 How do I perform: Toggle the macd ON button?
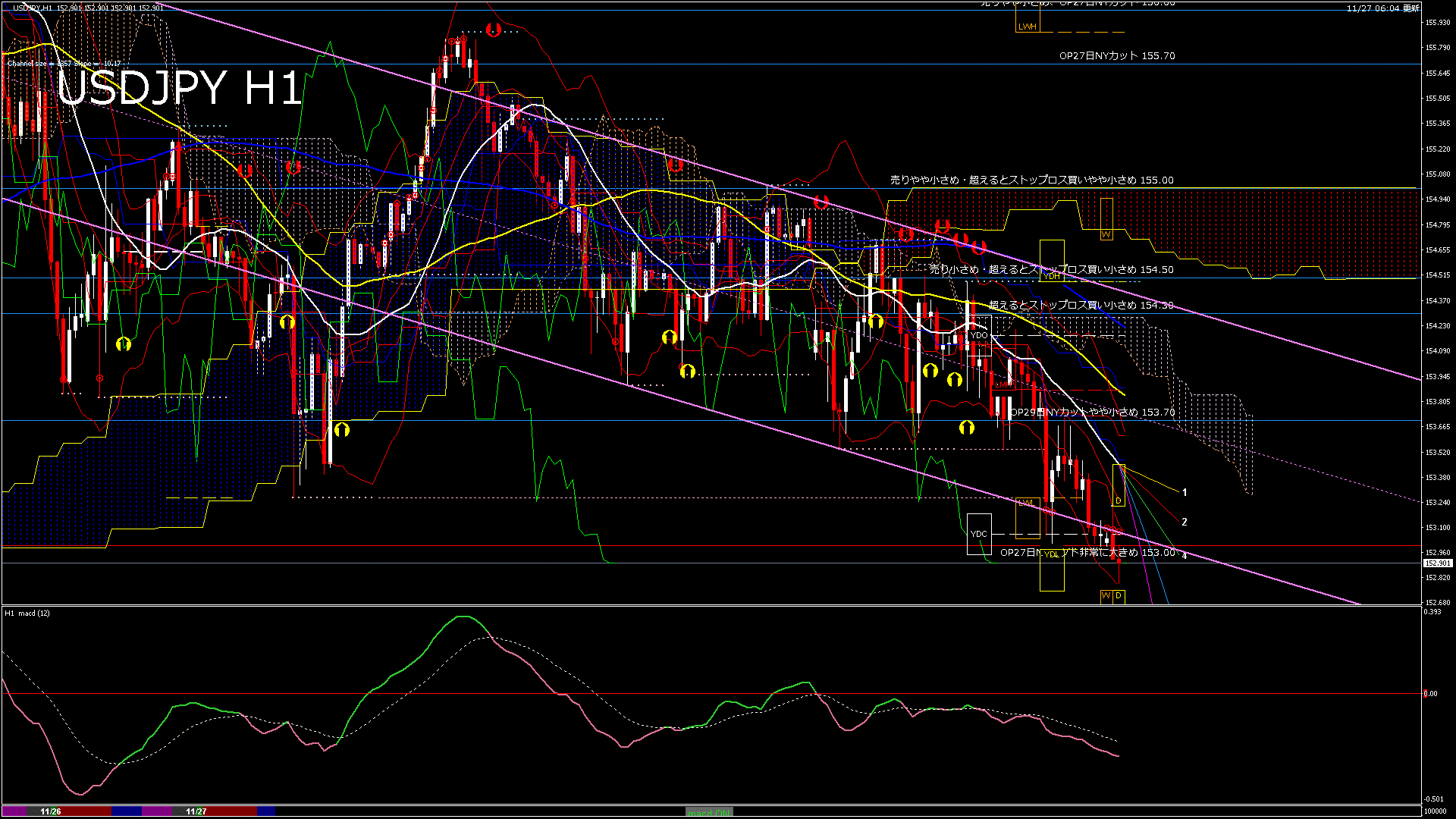pos(709,812)
